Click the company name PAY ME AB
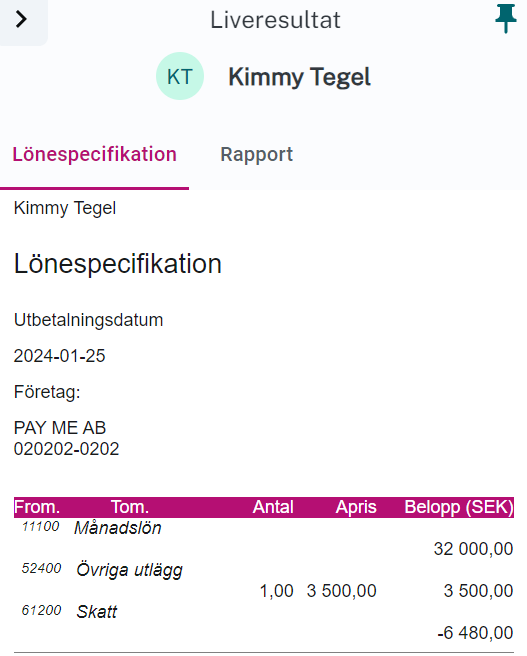Image resolution: width=527 pixels, height=656 pixels. (x=60, y=428)
